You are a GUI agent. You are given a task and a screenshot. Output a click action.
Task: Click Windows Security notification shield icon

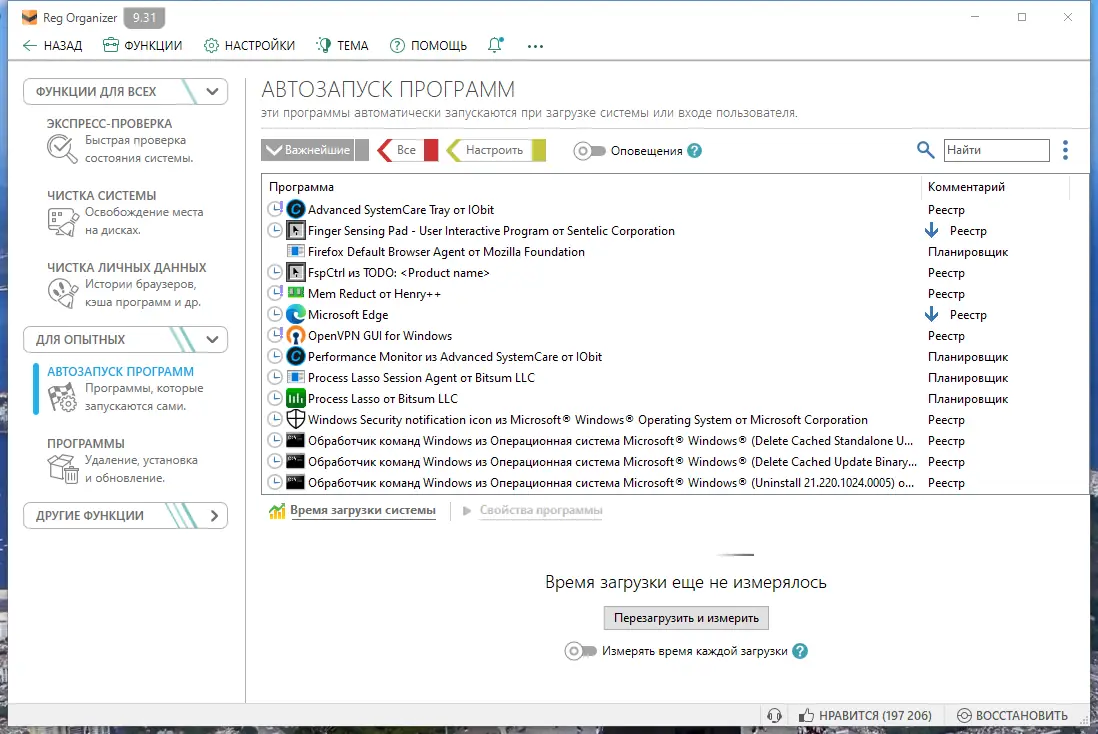click(296, 420)
